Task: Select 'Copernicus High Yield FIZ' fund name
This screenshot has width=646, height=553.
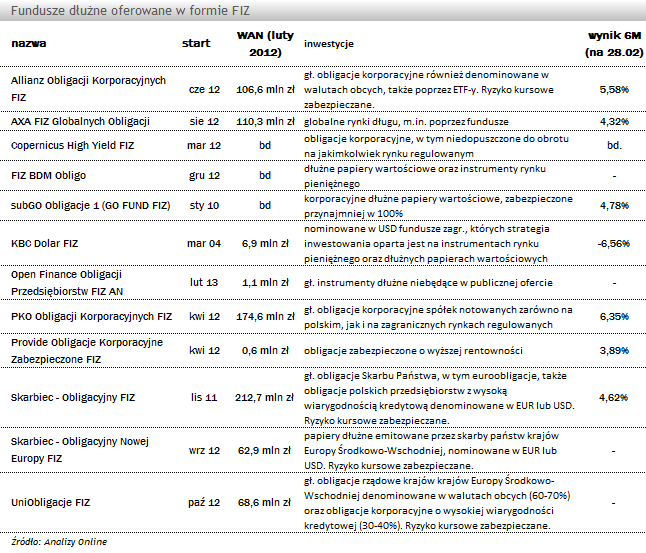Action: pos(73,145)
